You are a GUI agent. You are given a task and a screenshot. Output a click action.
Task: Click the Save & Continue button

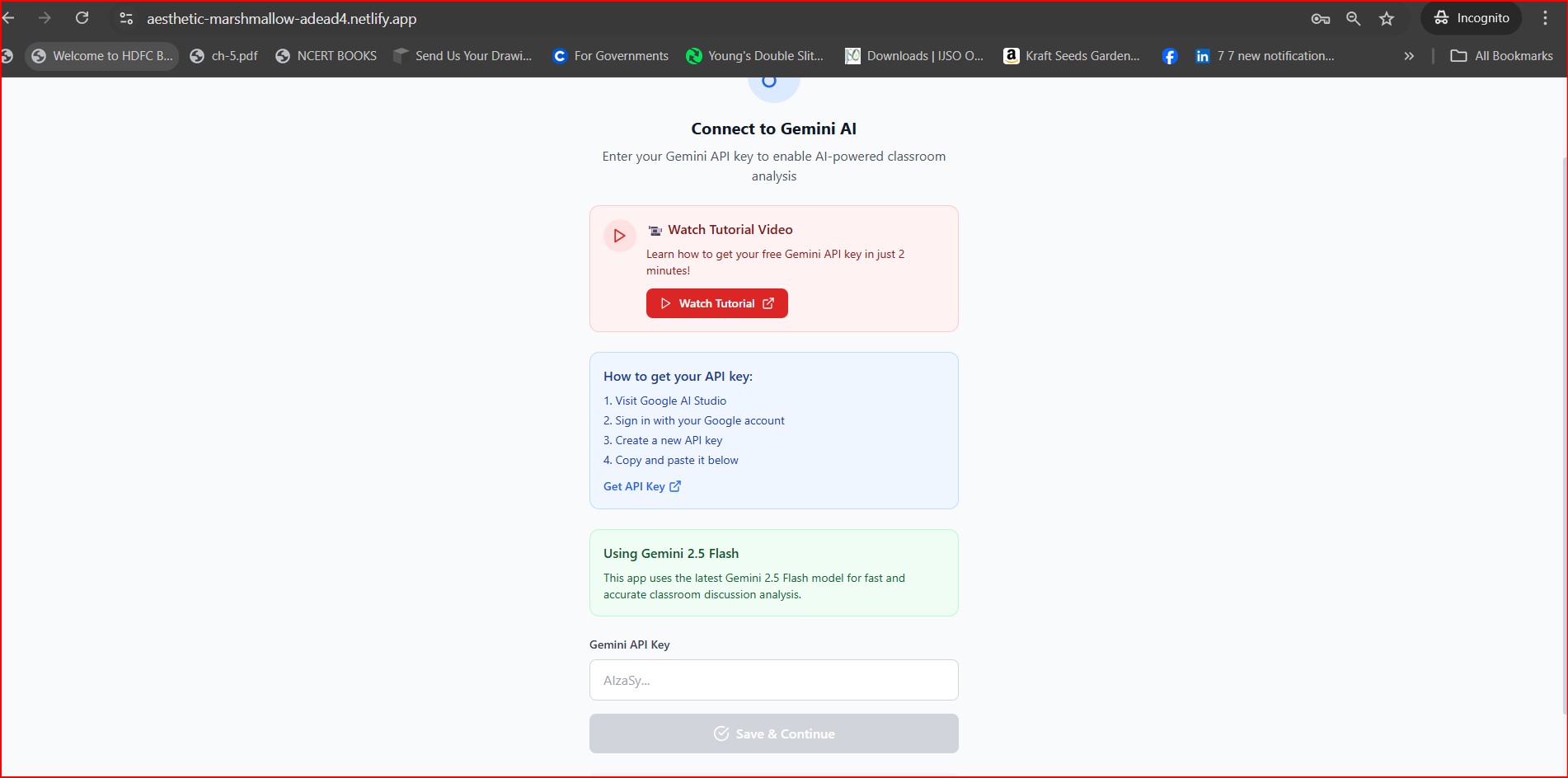(774, 733)
